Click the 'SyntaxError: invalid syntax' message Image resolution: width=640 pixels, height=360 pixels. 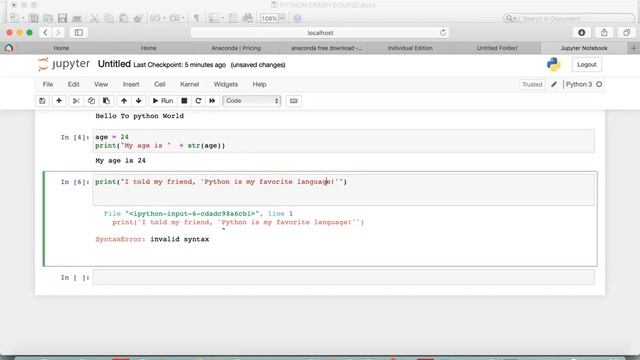click(152, 239)
